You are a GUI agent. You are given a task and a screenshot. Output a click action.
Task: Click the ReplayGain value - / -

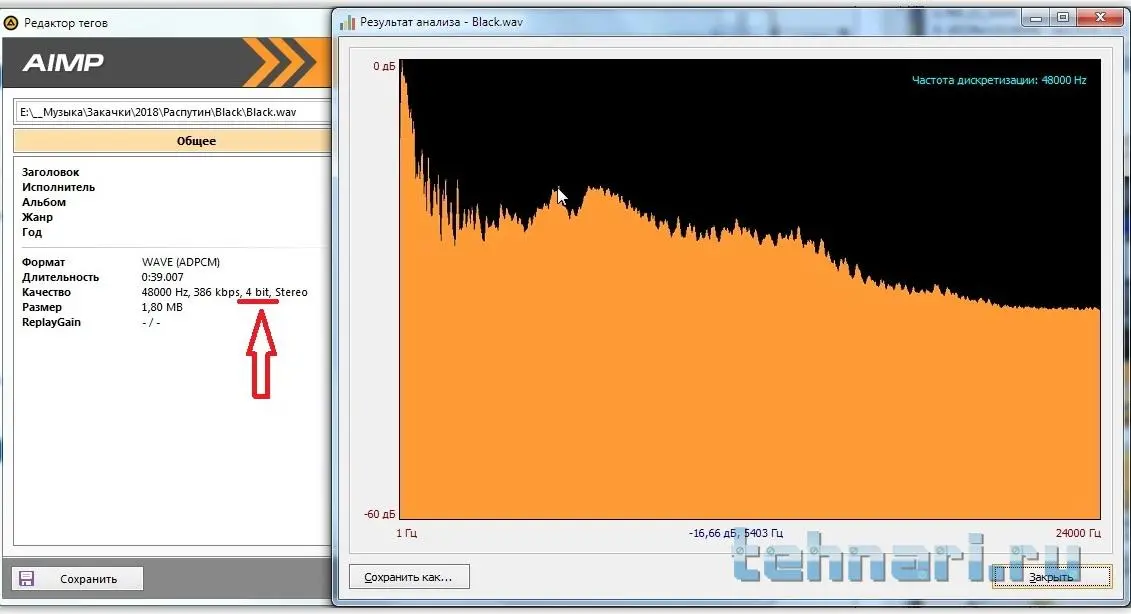151,323
